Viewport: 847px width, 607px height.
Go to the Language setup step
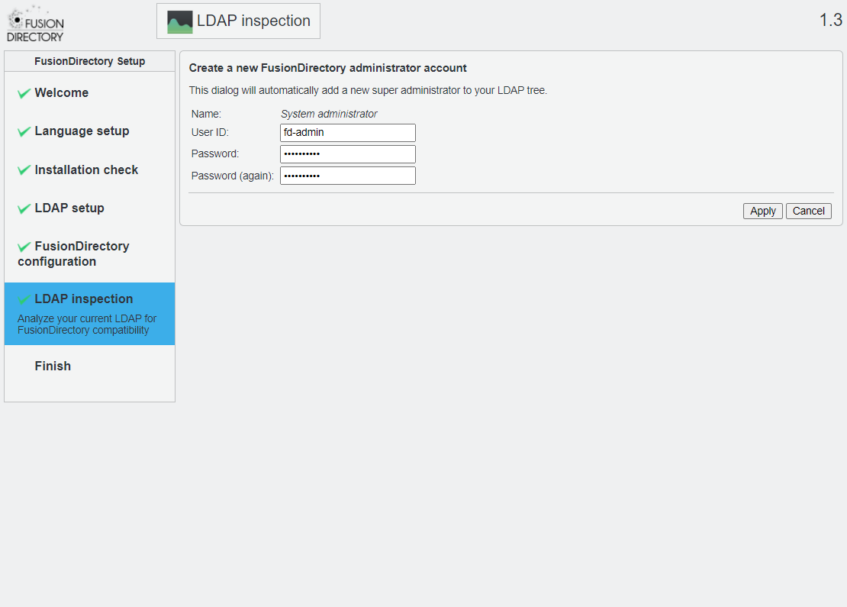coord(81,131)
